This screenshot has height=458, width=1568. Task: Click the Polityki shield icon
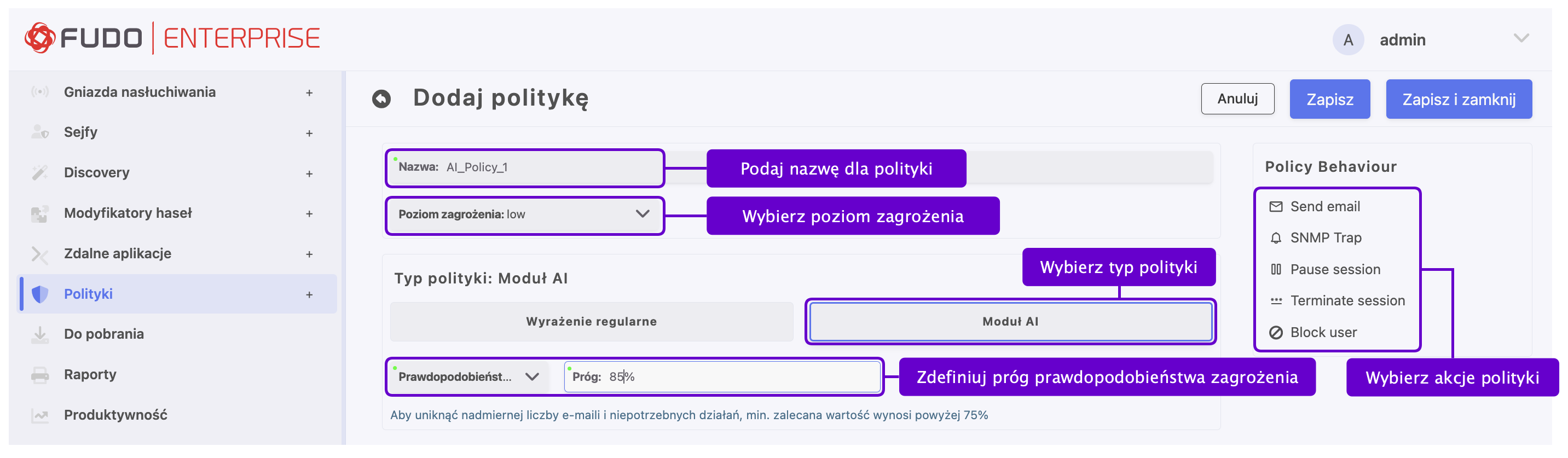click(x=40, y=294)
